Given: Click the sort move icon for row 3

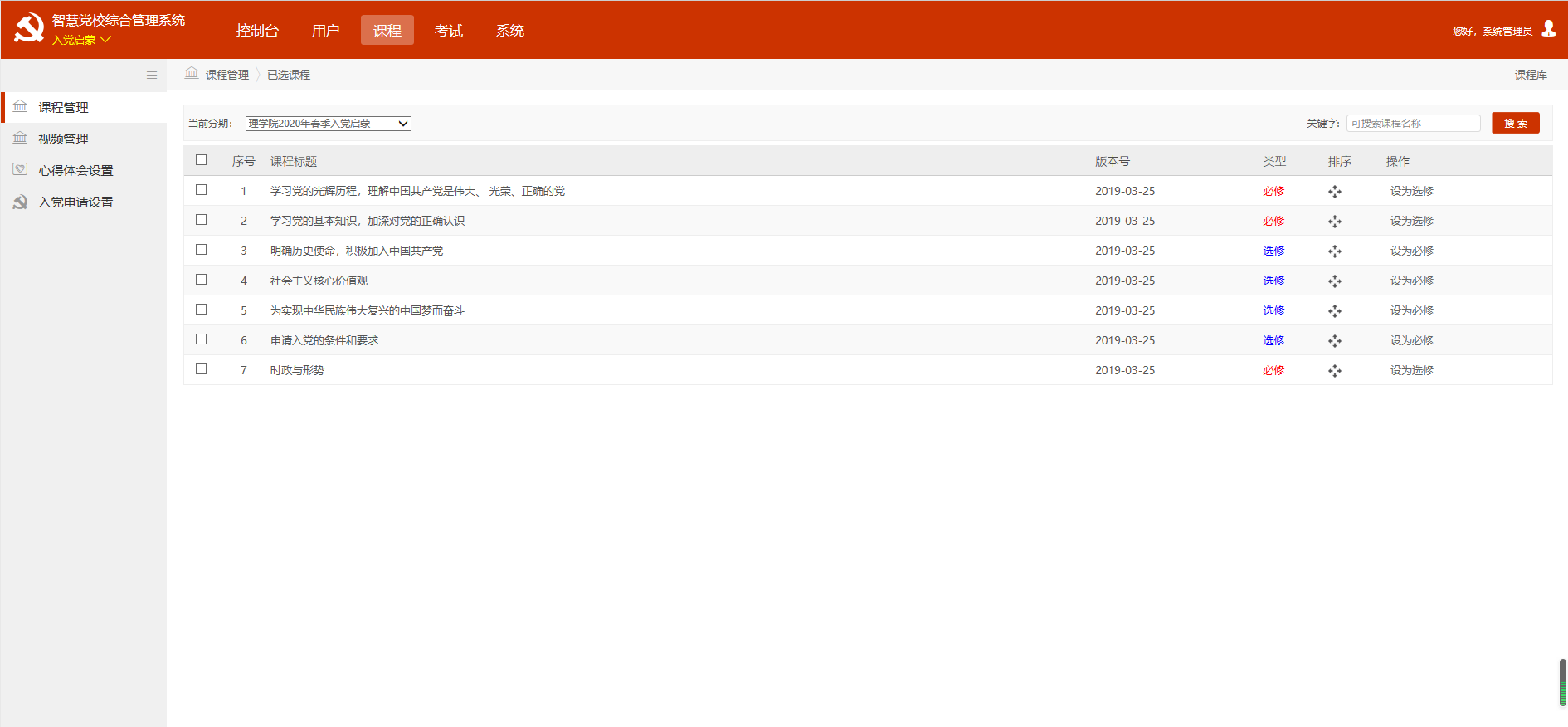Looking at the screenshot, I should 1334,251.
